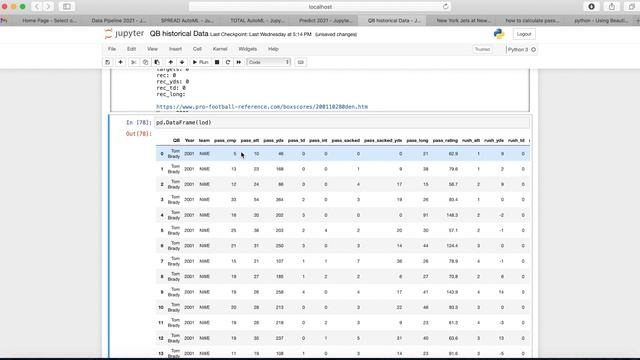This screenshot has width=640, height=360.
Task: Select row index 4 in the dataframe
Action: 162,215
